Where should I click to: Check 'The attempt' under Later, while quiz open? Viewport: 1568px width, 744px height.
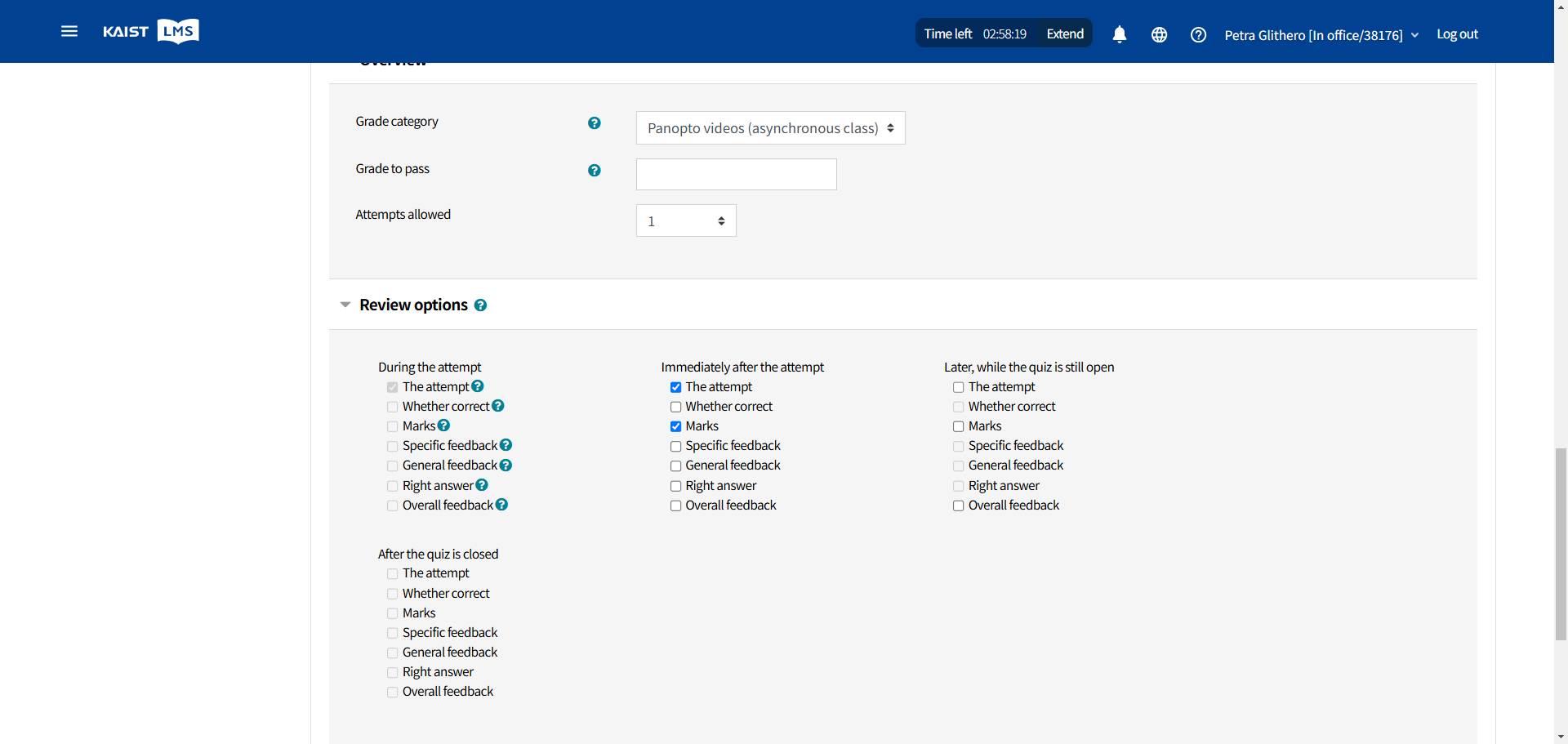click(x=959, y=387)
